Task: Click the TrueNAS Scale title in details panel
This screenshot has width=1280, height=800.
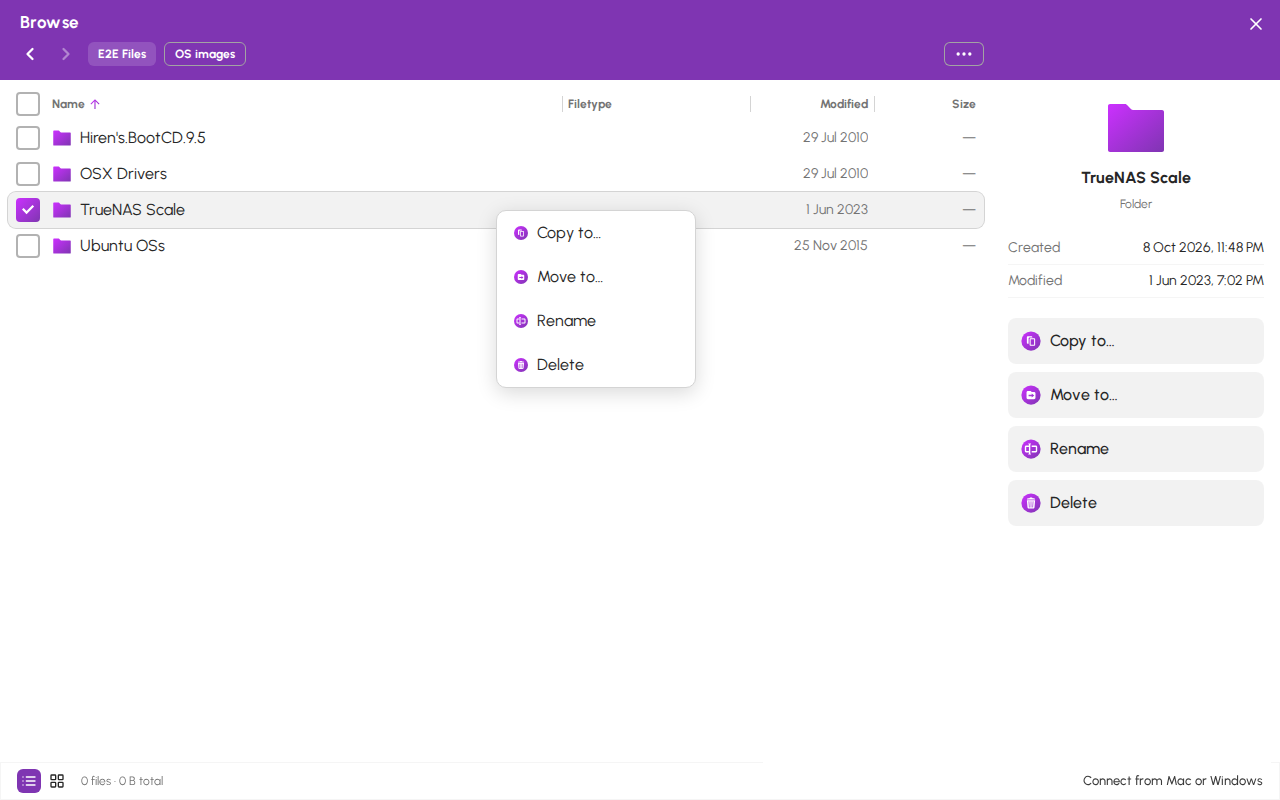Action: pos(1136,178)
